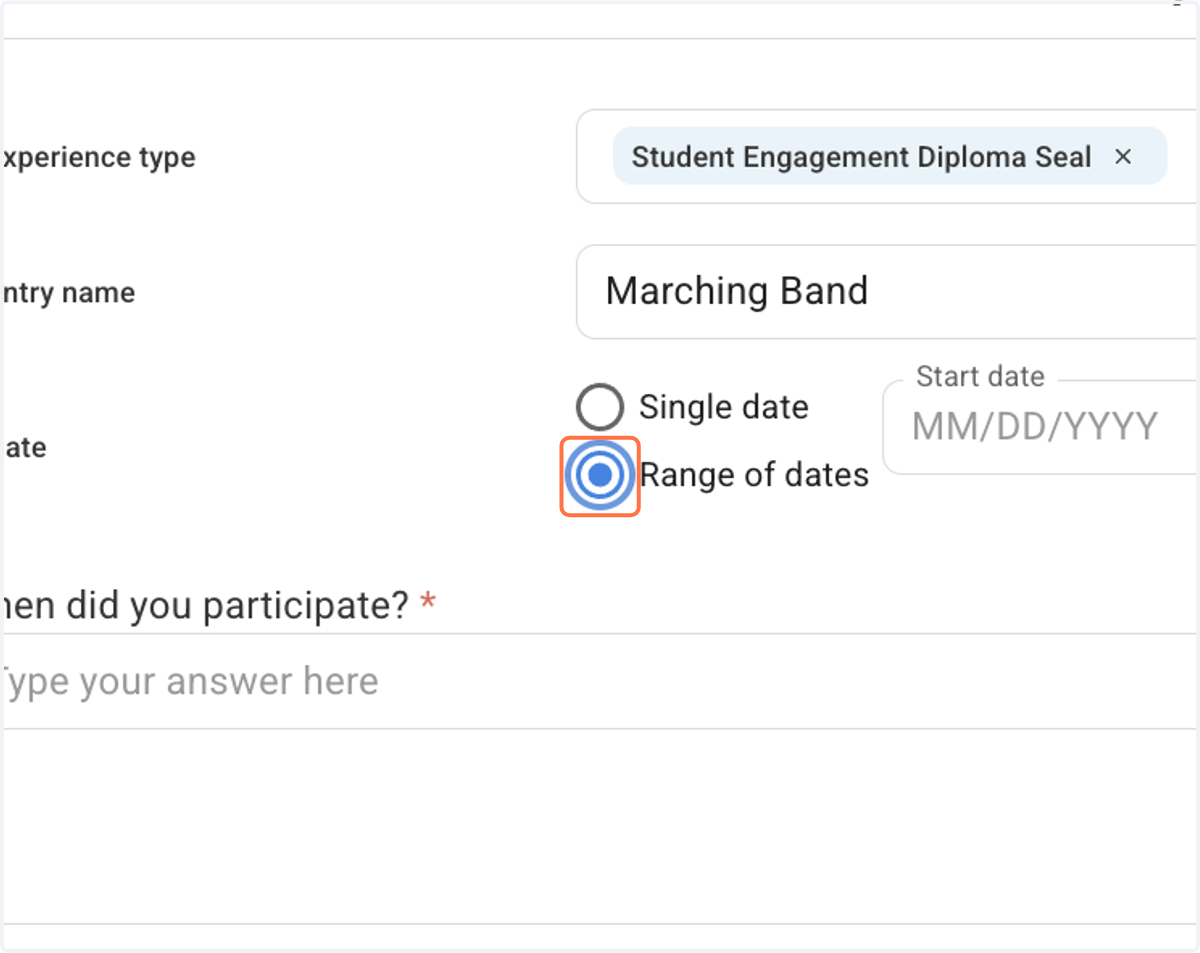Click the Student Engagement Diploma Seal chip text

[x=862, y=157]
